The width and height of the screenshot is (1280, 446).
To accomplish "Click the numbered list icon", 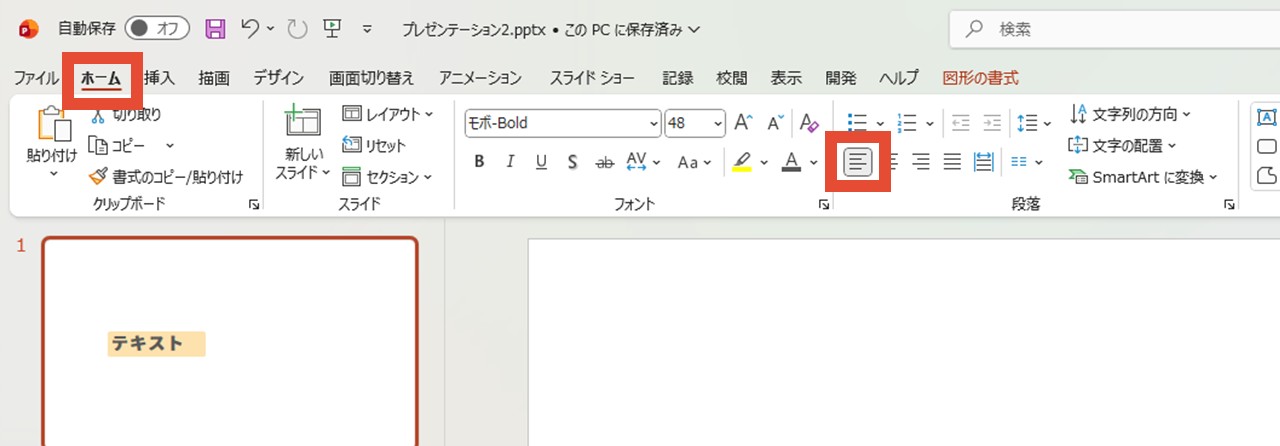I will 908,123.
